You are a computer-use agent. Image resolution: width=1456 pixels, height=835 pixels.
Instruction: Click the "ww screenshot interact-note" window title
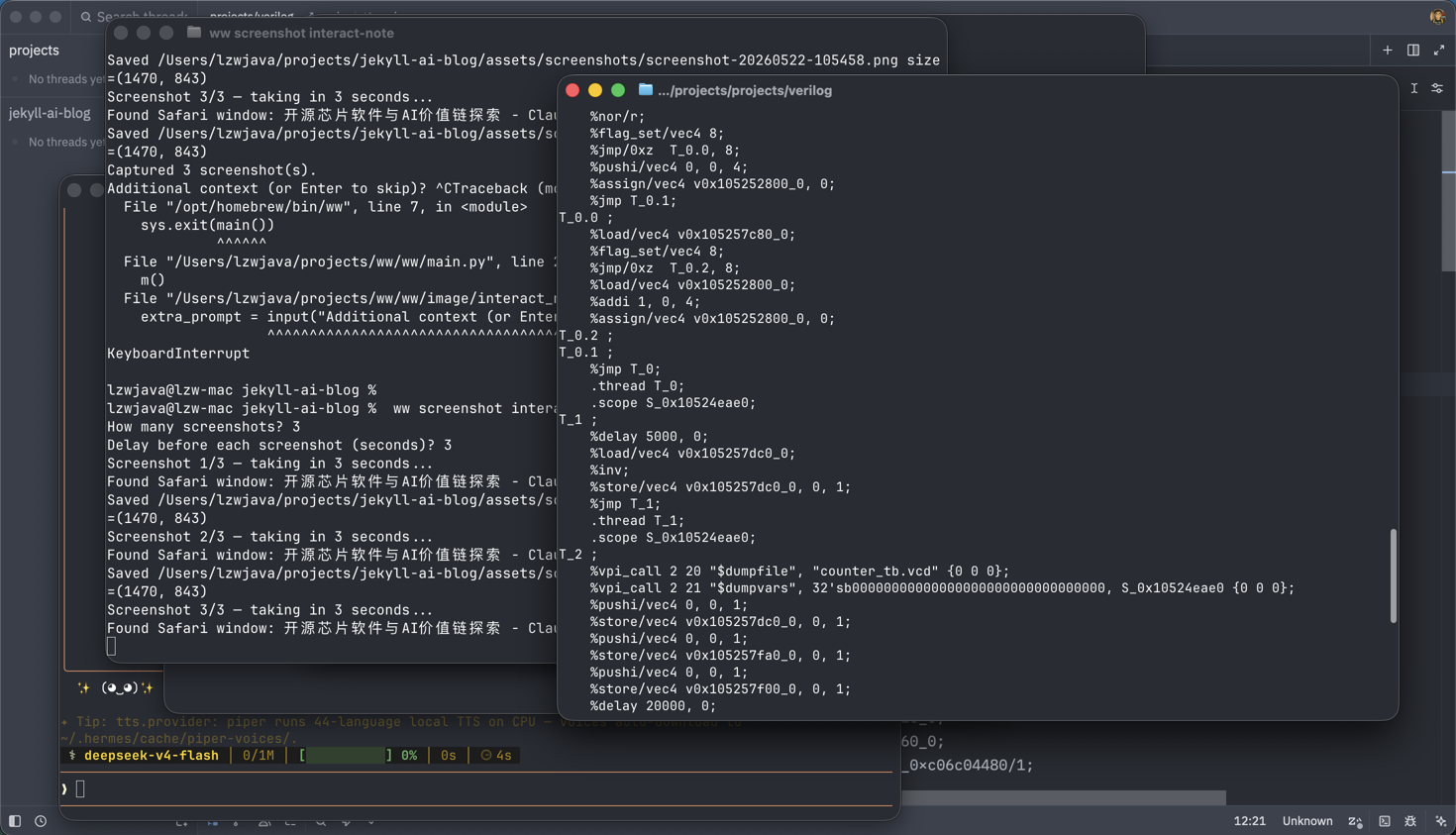tap(301, 33)
